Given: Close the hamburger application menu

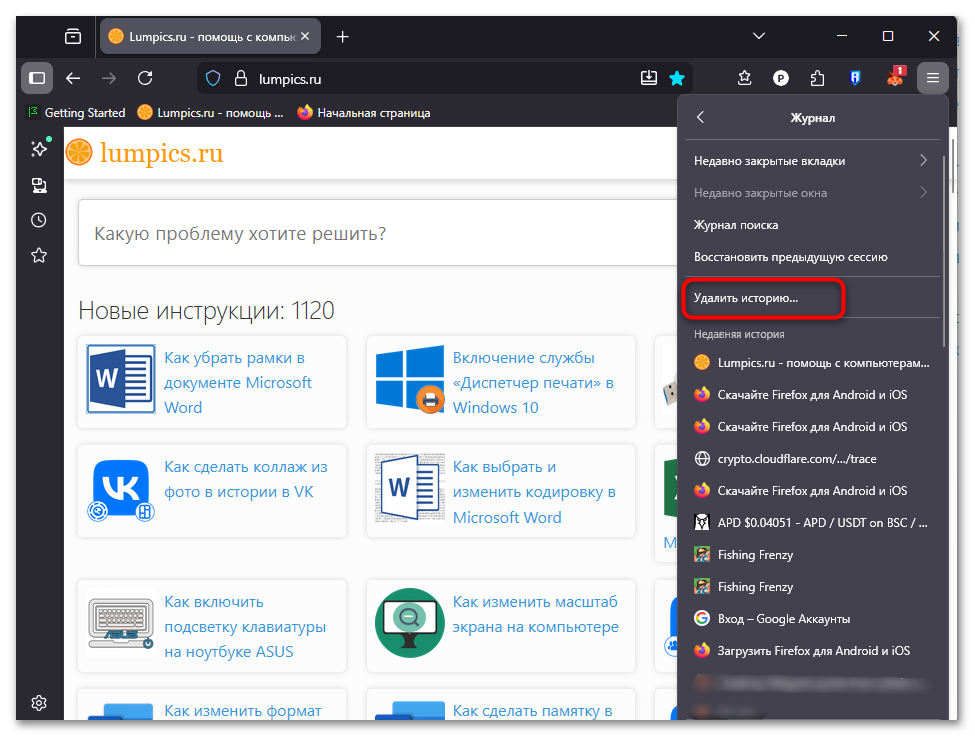Looking at the screenshot, I should [932, 78].
